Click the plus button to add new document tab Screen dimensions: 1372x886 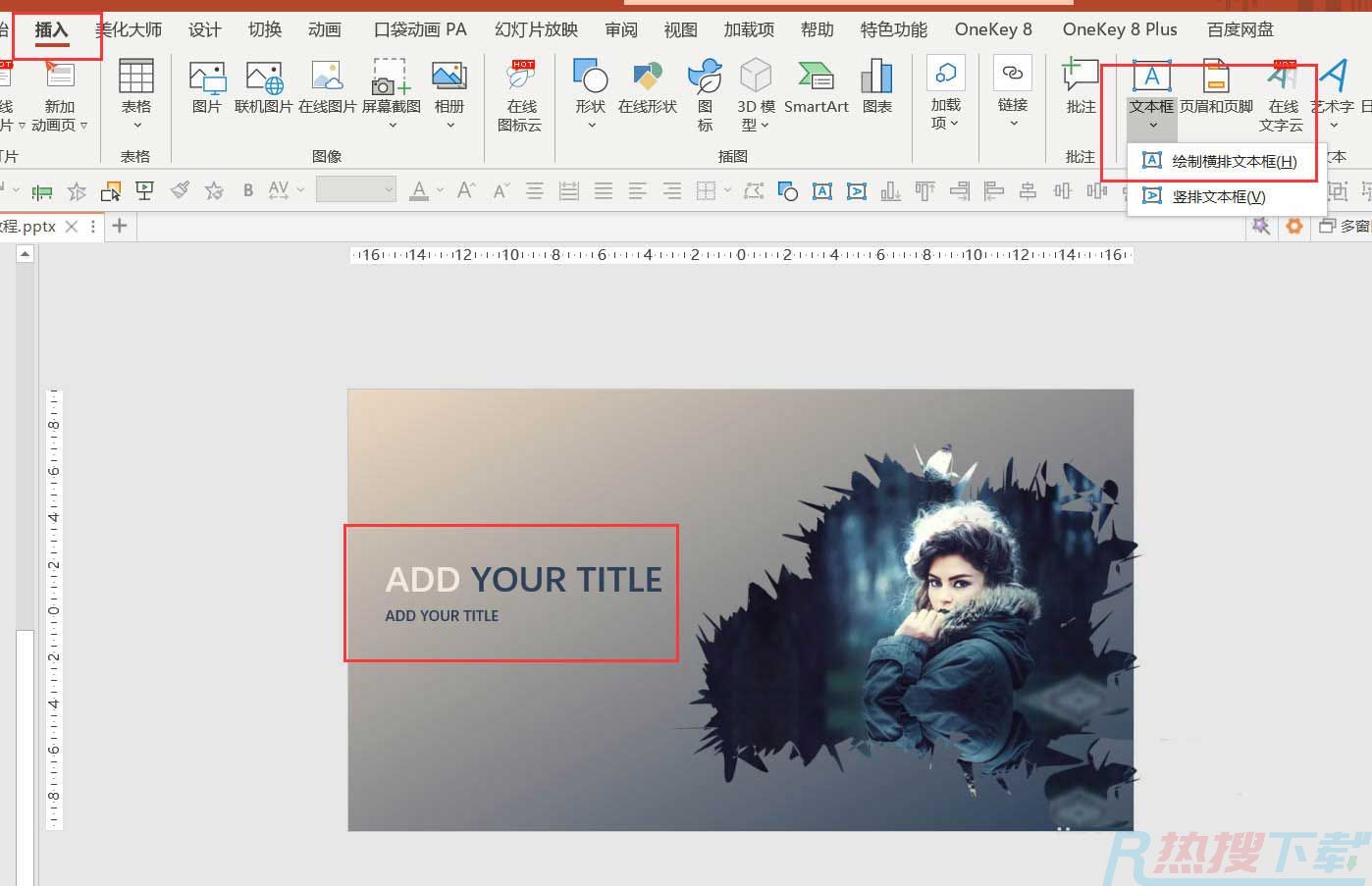120,227
